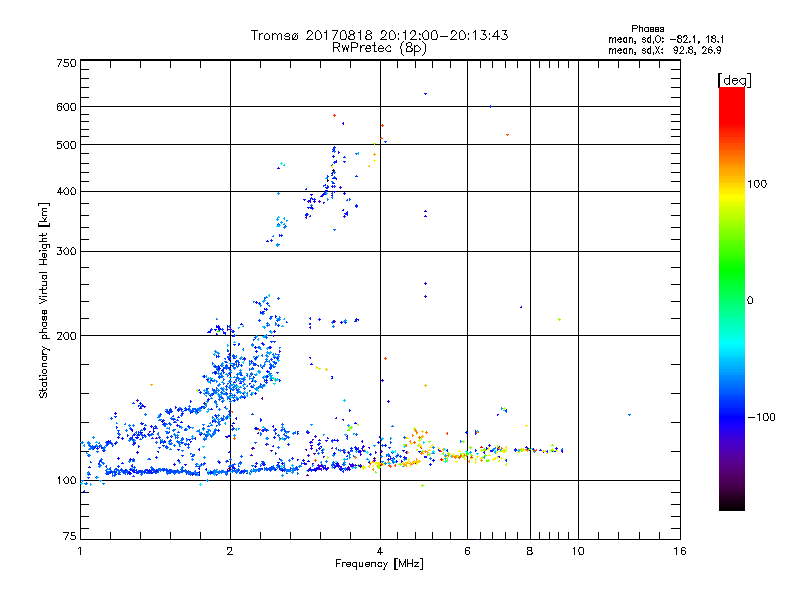
Task: Click the 'Stationary phase Virtual Height [km]' axis label
Action: point(44,300)
